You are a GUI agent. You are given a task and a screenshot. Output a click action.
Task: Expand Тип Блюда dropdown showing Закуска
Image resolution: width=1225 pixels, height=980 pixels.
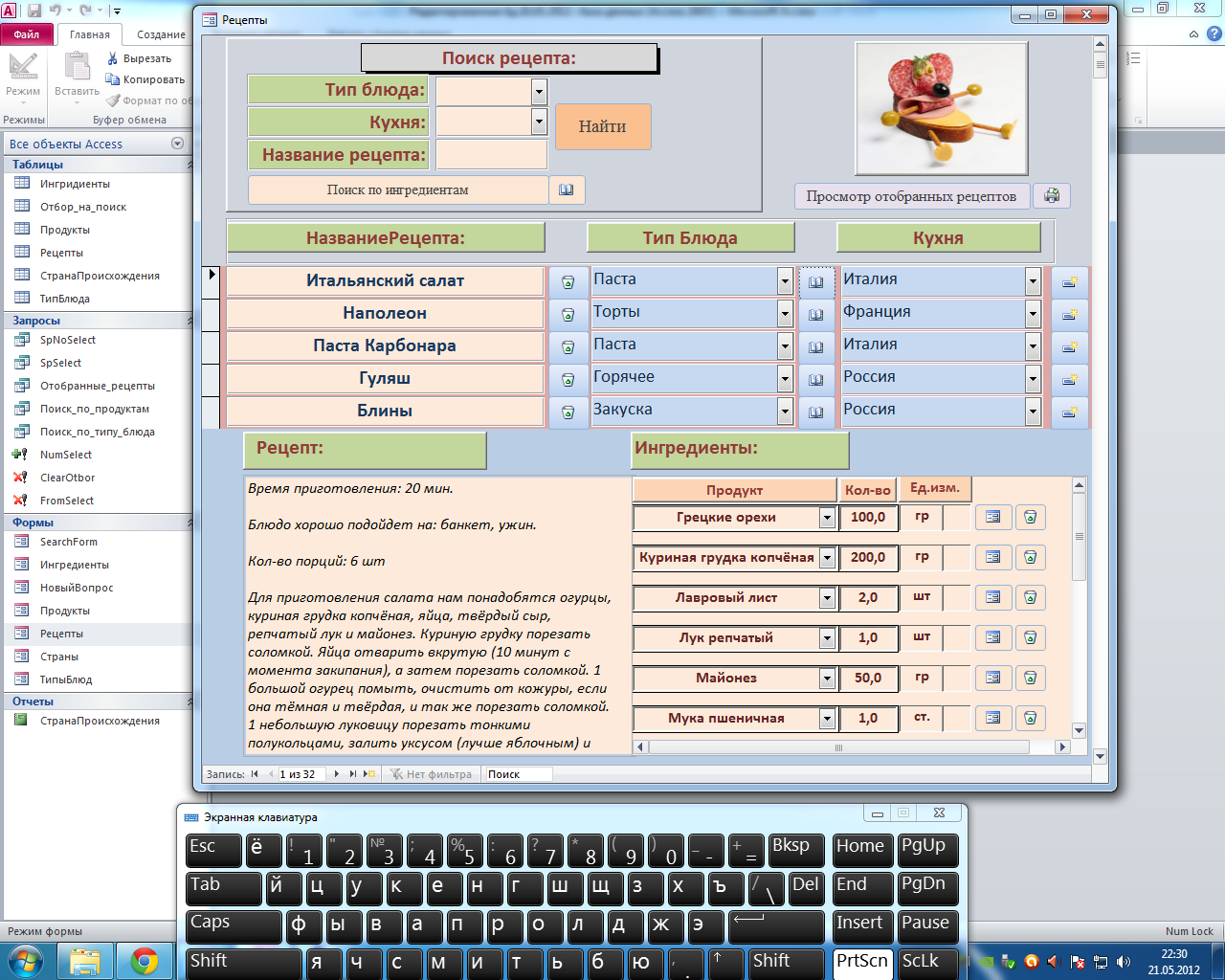(785, 411)
